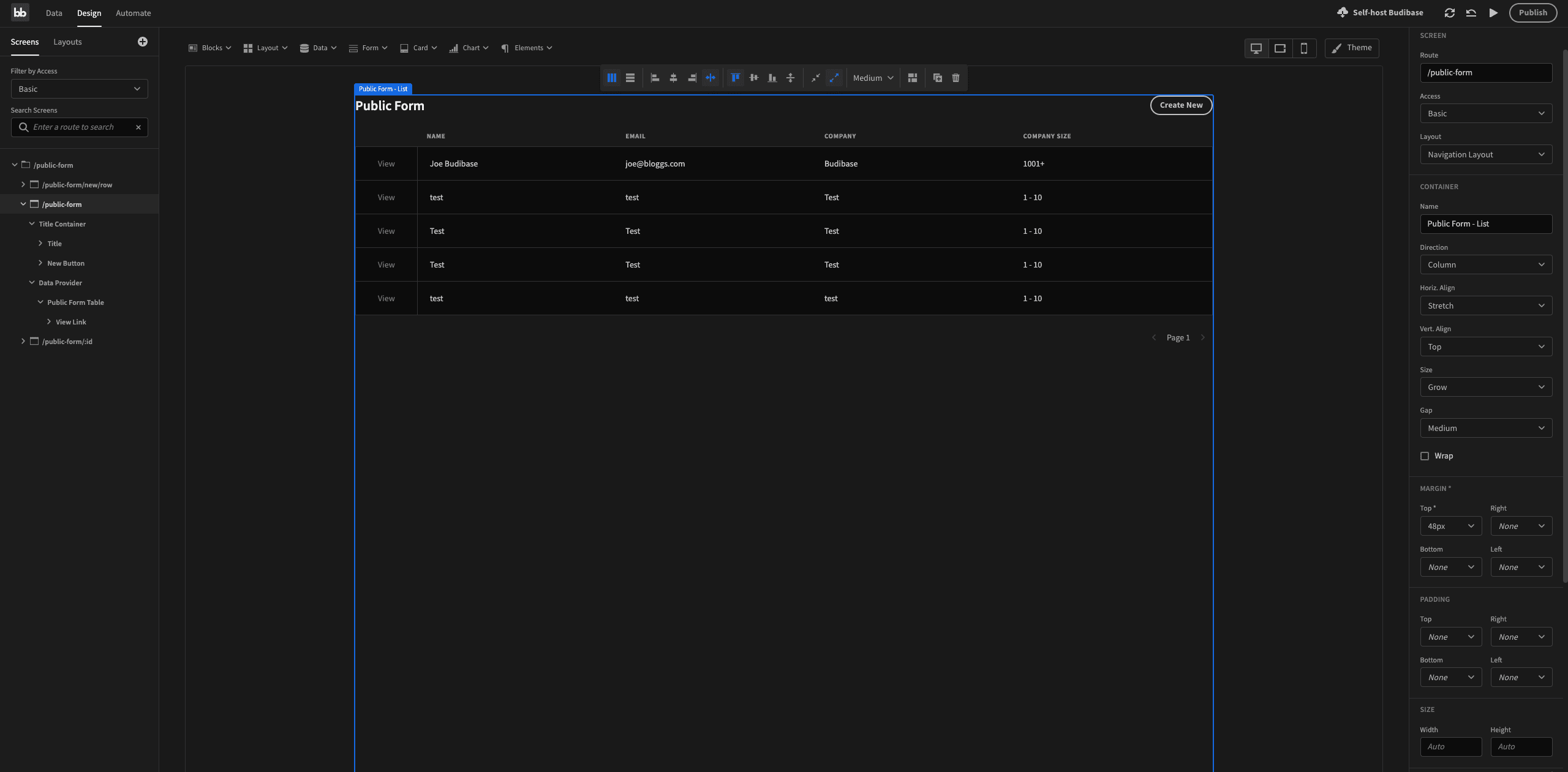1568x772 pixels.
Task: Select the vertical bottom alignment icon
Action: click(772, 78)
